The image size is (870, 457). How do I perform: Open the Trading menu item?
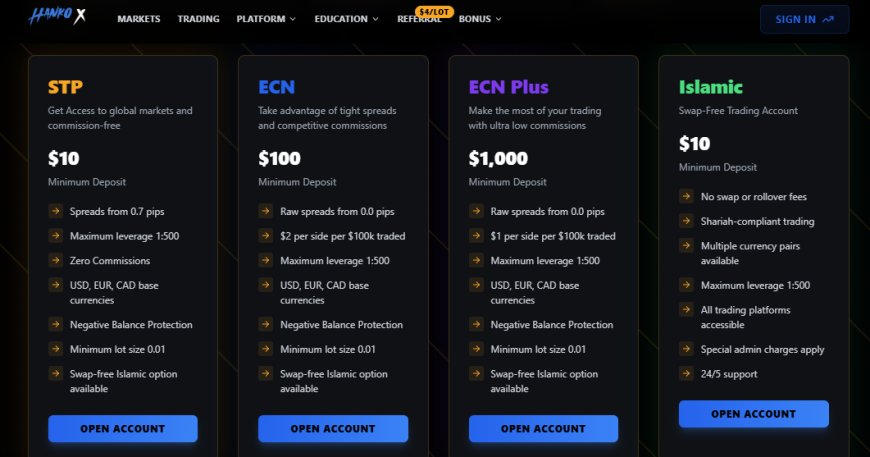(198, 19)
